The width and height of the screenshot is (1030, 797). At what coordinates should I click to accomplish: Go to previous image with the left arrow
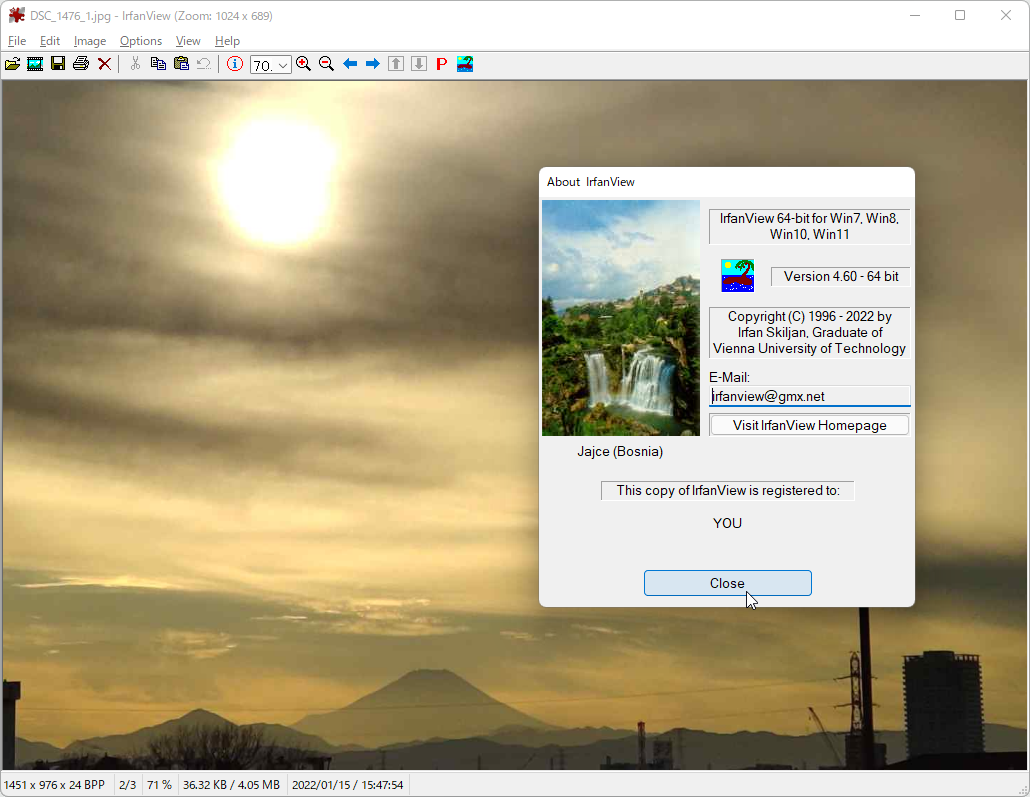click(348, 63)
